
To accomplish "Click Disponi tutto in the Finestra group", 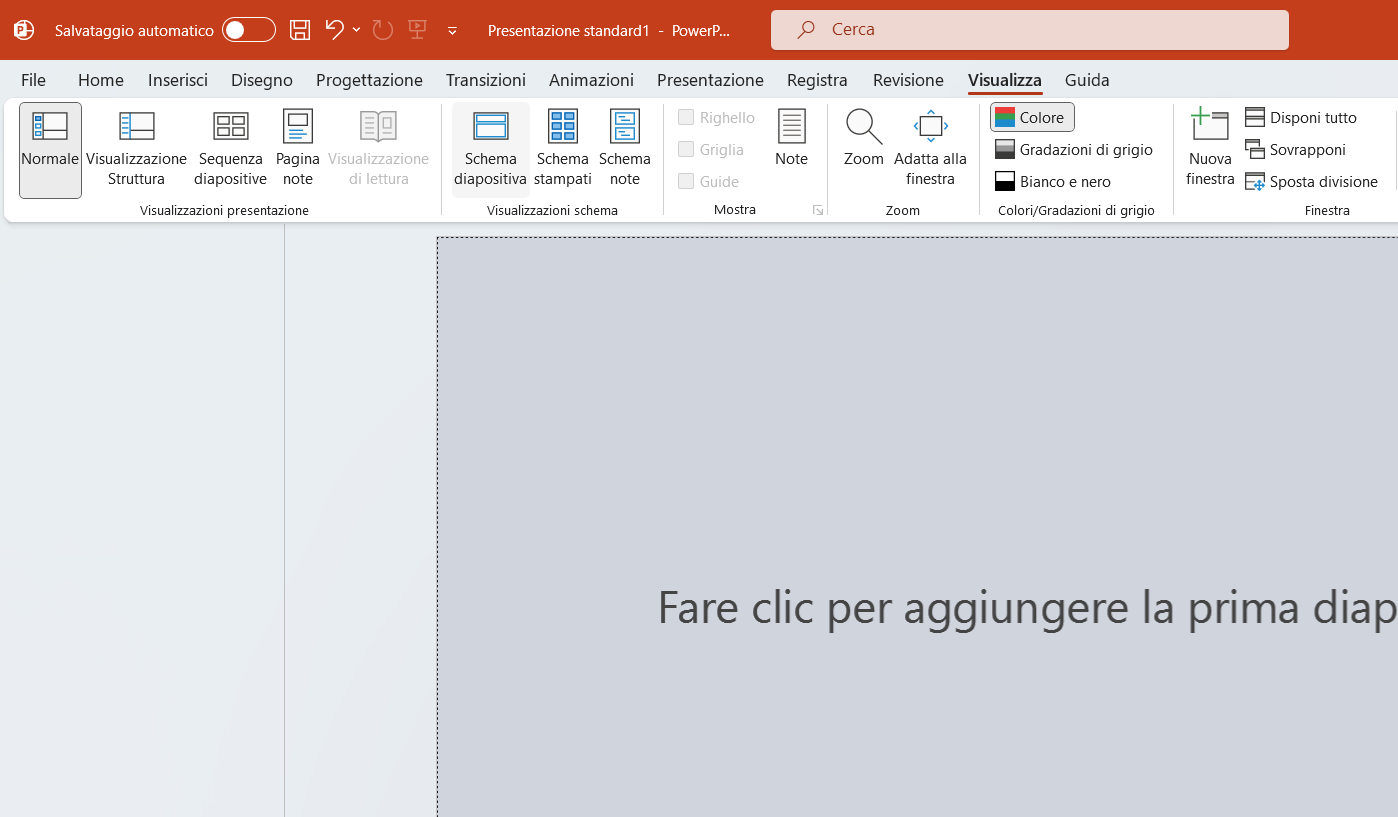I will tap(1300, 117).
